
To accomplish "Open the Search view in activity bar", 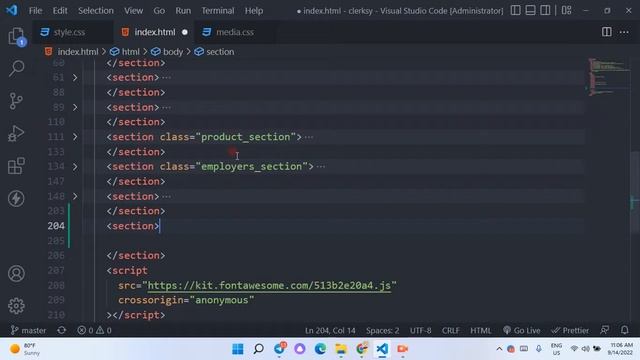I will click(x=16, y=68).
